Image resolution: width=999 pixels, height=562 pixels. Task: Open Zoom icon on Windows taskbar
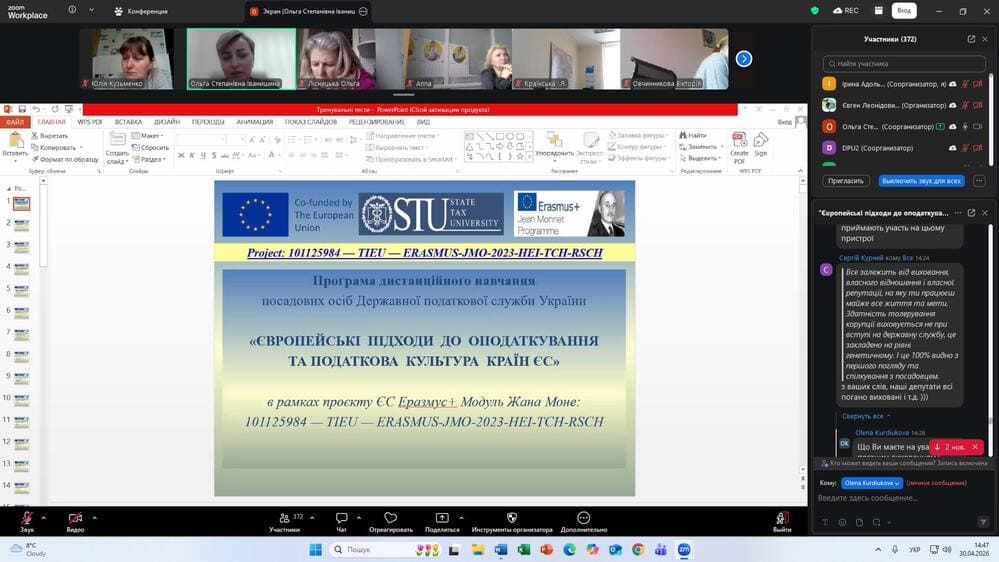coord(684,549)
